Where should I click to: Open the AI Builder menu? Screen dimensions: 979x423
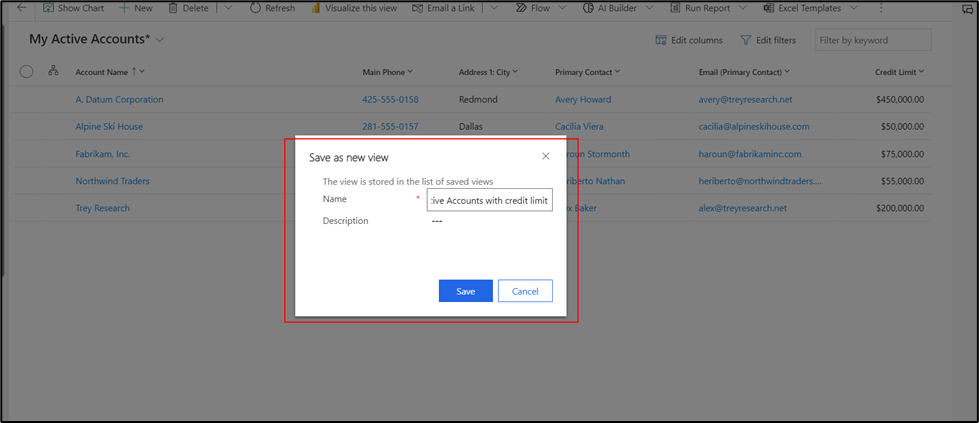tap(650, 8)
